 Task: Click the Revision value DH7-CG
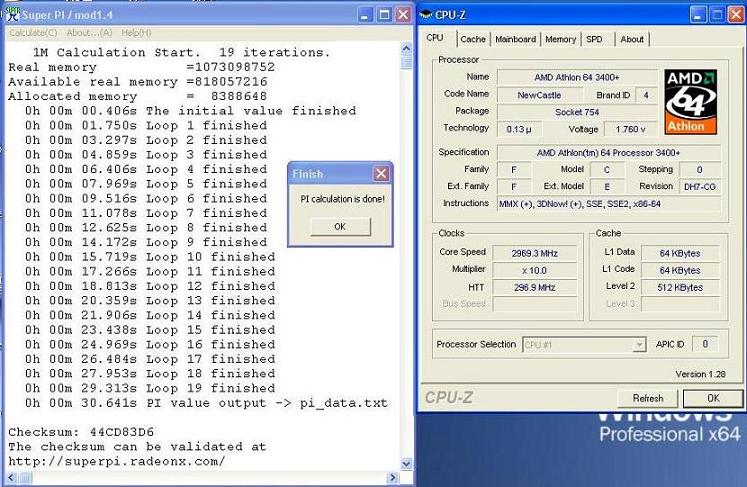point(699,186)
